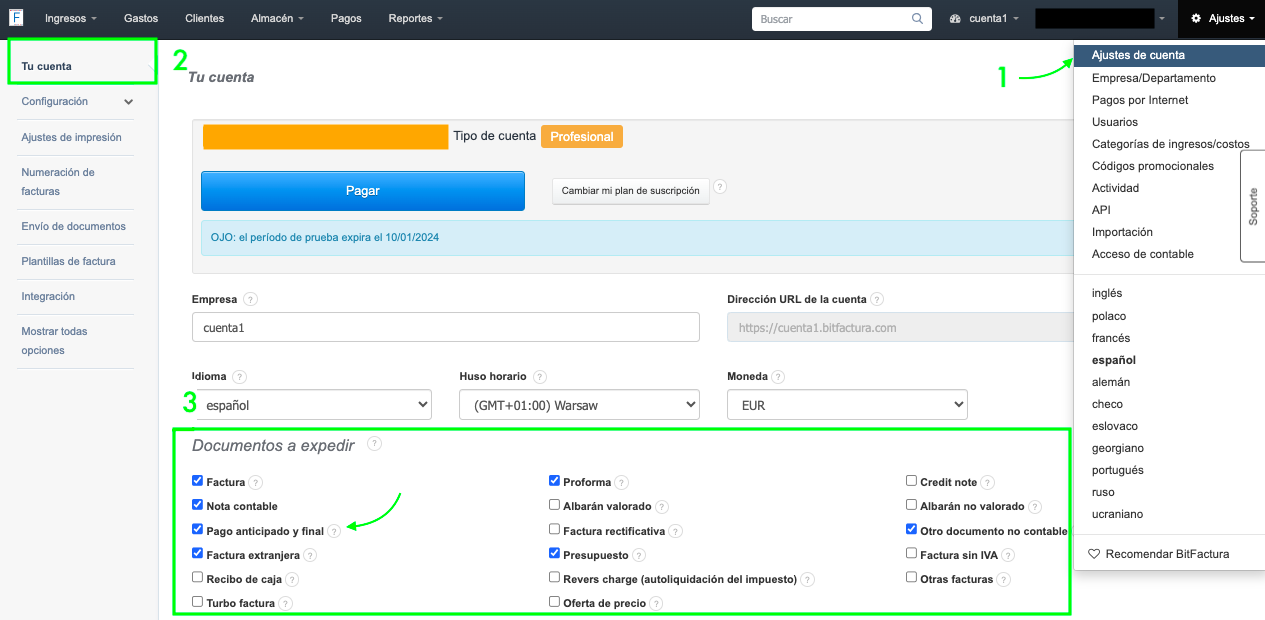Click the BitFactura logo icon
Screen dimensions: 1265x620
[16, 18]
